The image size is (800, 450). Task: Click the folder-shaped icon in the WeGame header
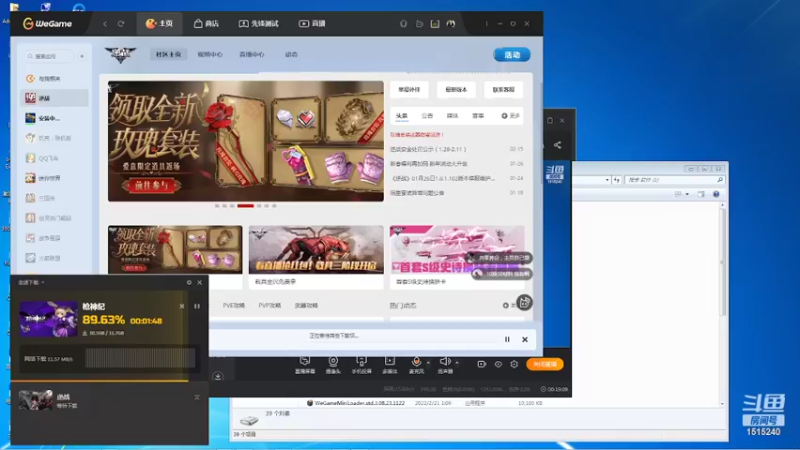click(419, 24)
